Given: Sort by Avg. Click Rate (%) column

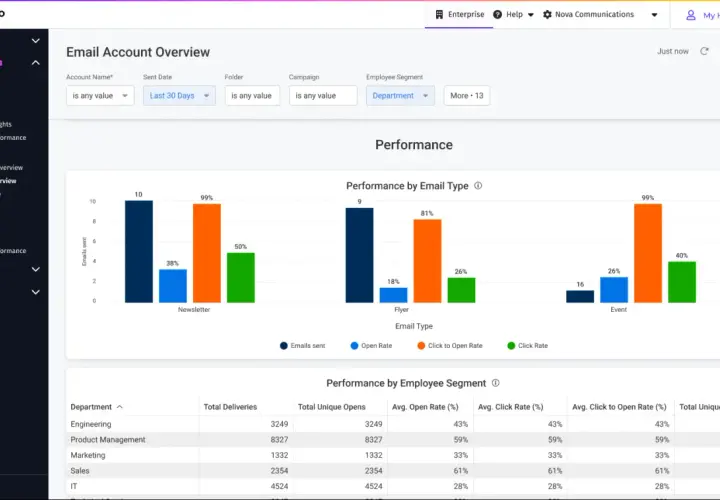Looking at the screenshot, I should point(511,407).
